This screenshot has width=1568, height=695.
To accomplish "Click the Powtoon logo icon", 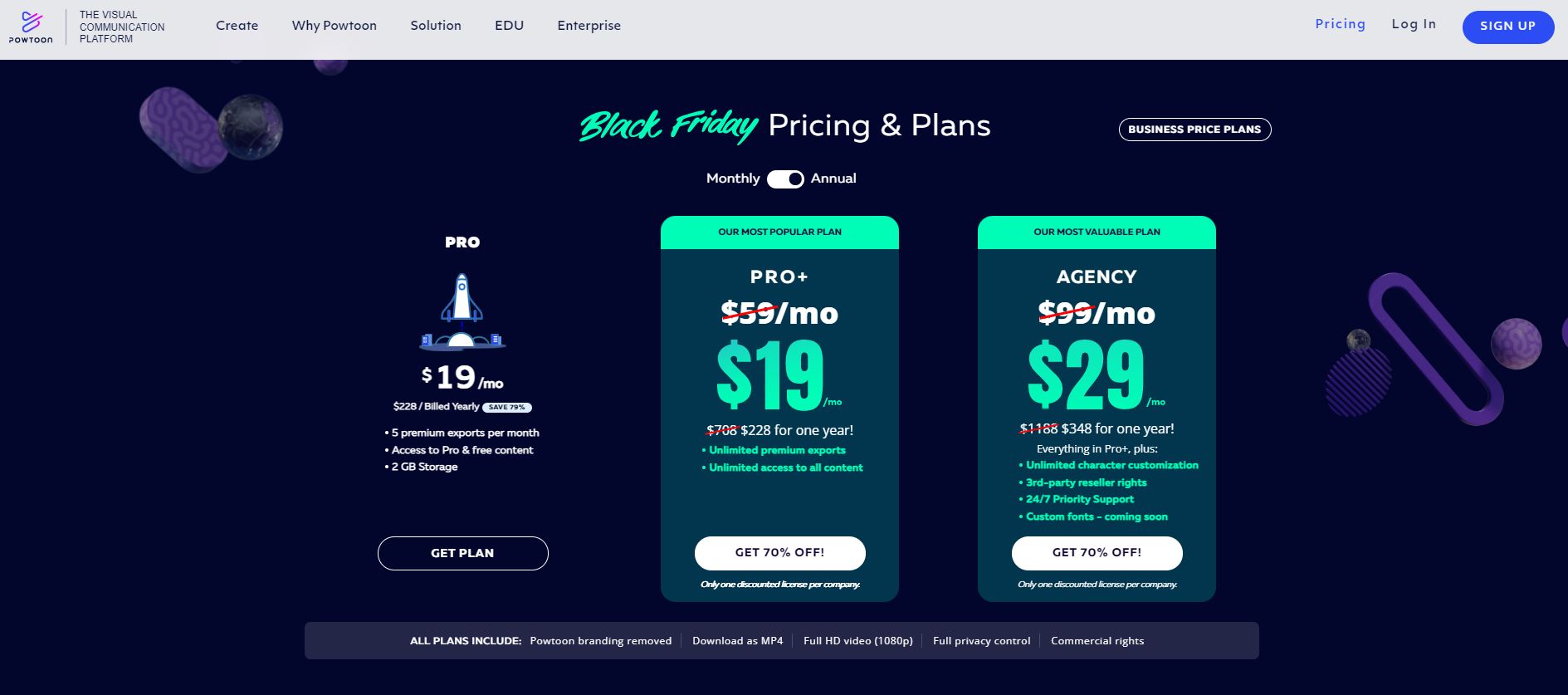I will 31,27.
